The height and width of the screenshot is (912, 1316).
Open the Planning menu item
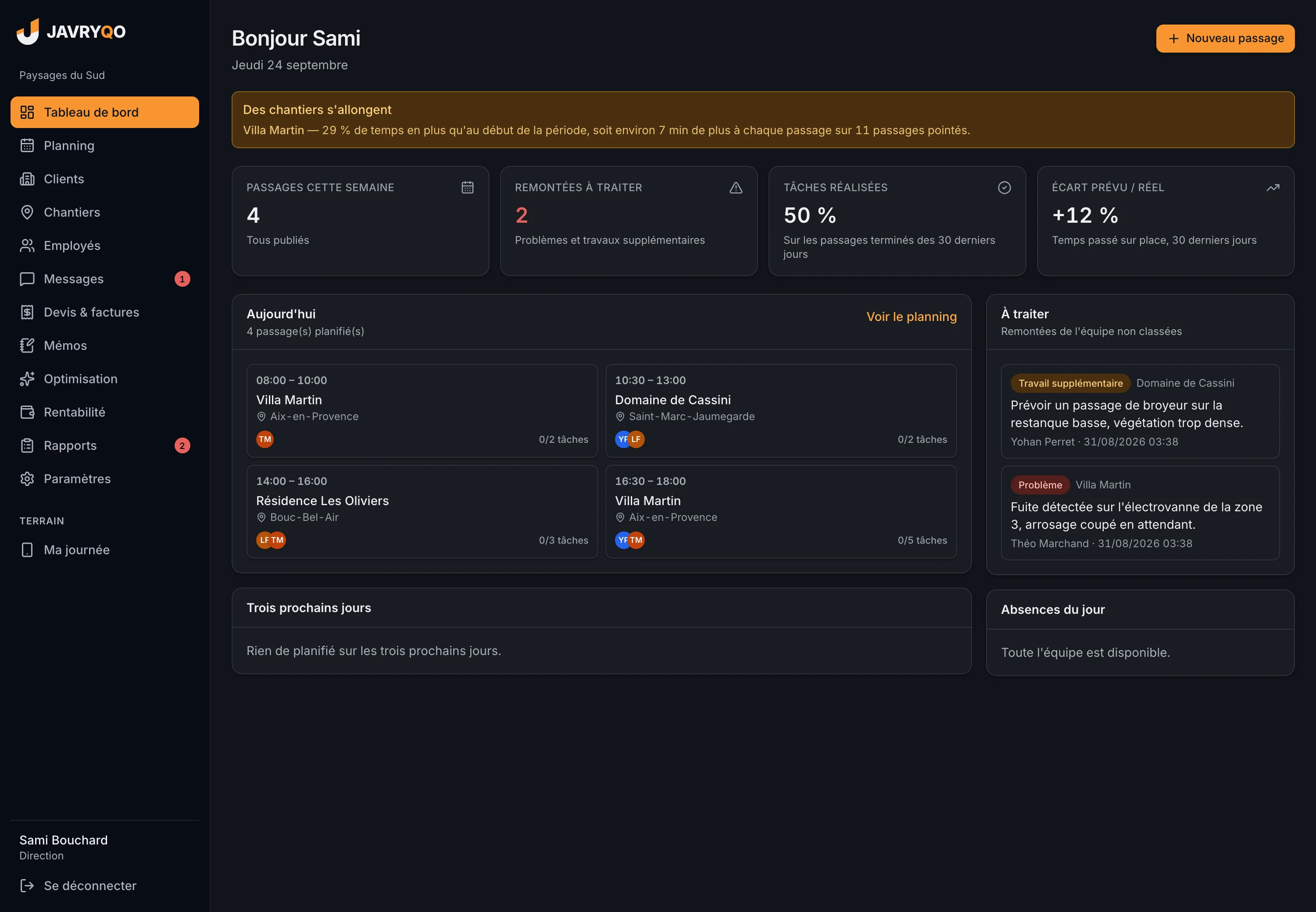tap(104, 145)
